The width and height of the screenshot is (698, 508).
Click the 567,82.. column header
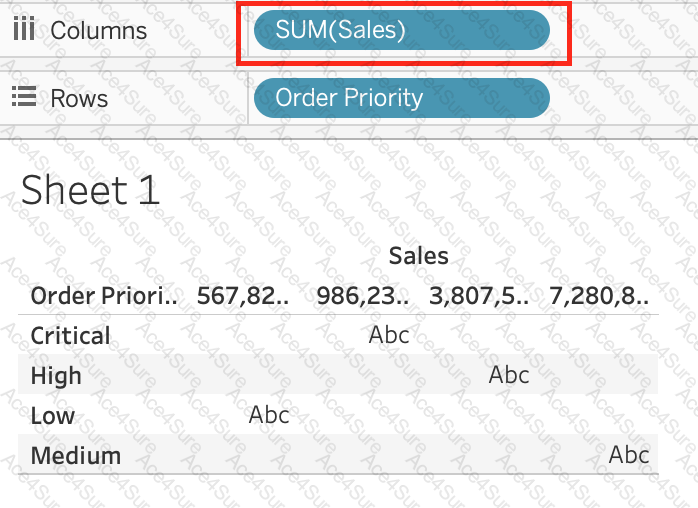pyautogui.click(x=242, y=295)
